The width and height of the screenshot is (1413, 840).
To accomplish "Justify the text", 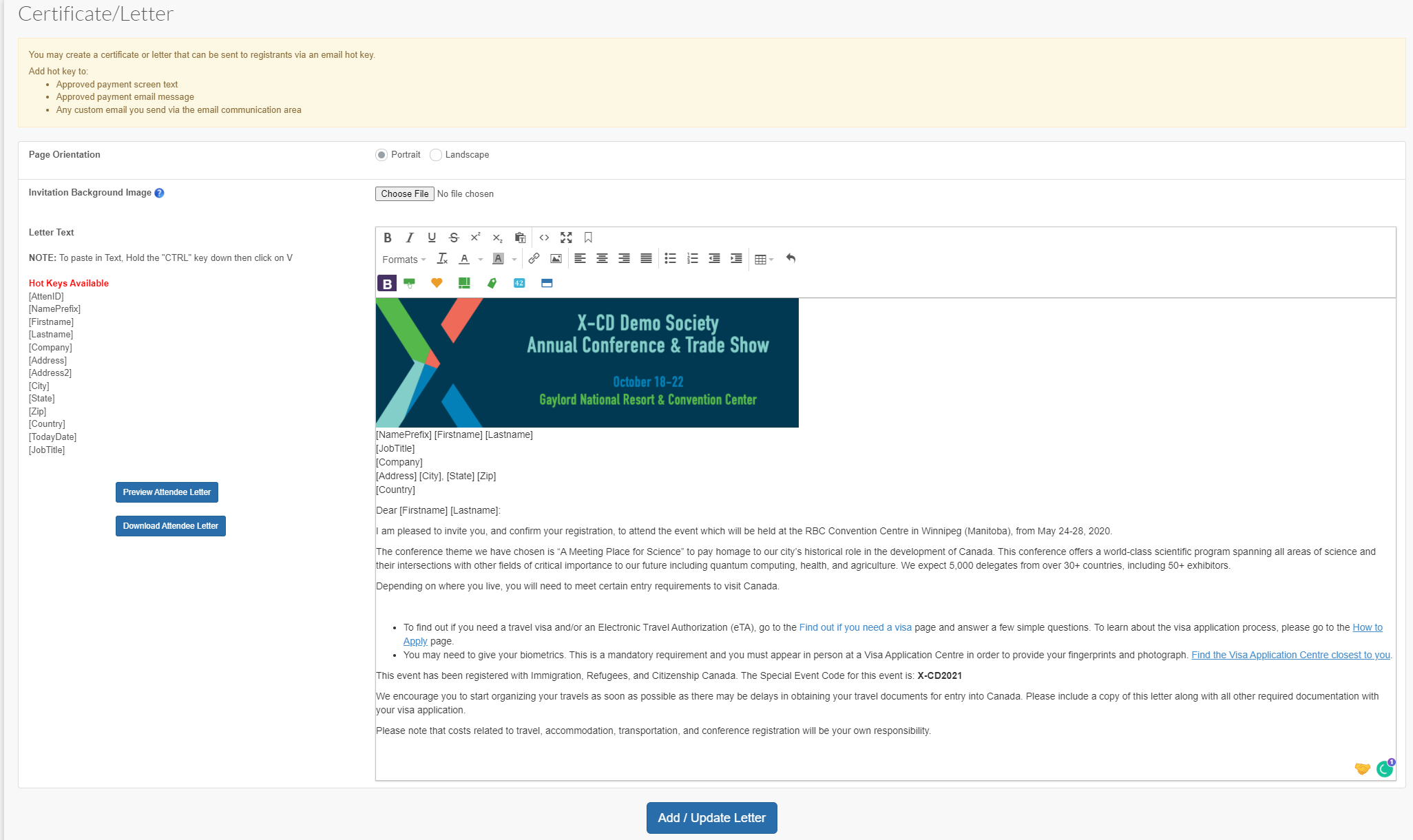I will click(646, 259).
